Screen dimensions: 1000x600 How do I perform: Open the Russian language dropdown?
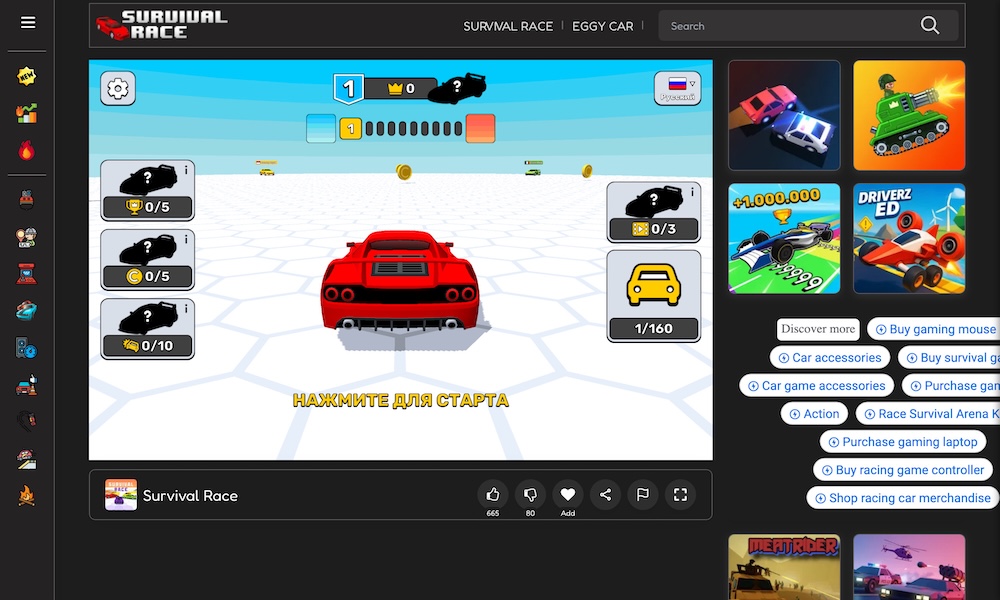[x=677, y=88]
